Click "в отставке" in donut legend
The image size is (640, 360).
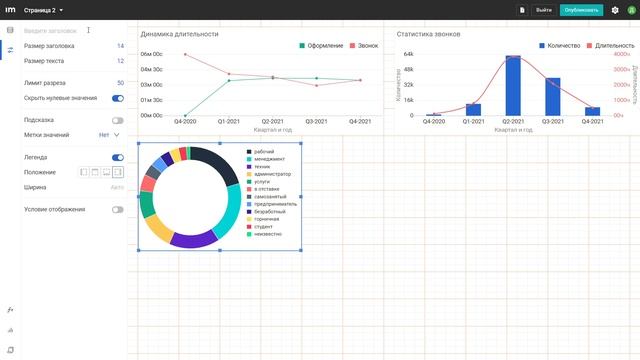[263, 189]
